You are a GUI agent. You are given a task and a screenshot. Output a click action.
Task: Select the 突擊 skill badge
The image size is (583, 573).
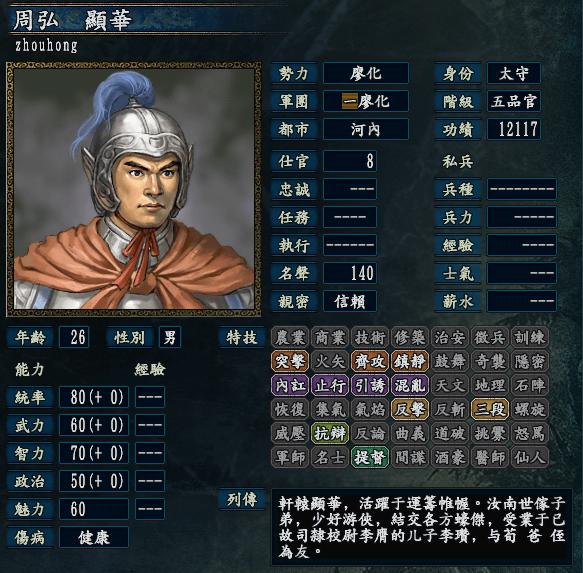click(290, 361)
